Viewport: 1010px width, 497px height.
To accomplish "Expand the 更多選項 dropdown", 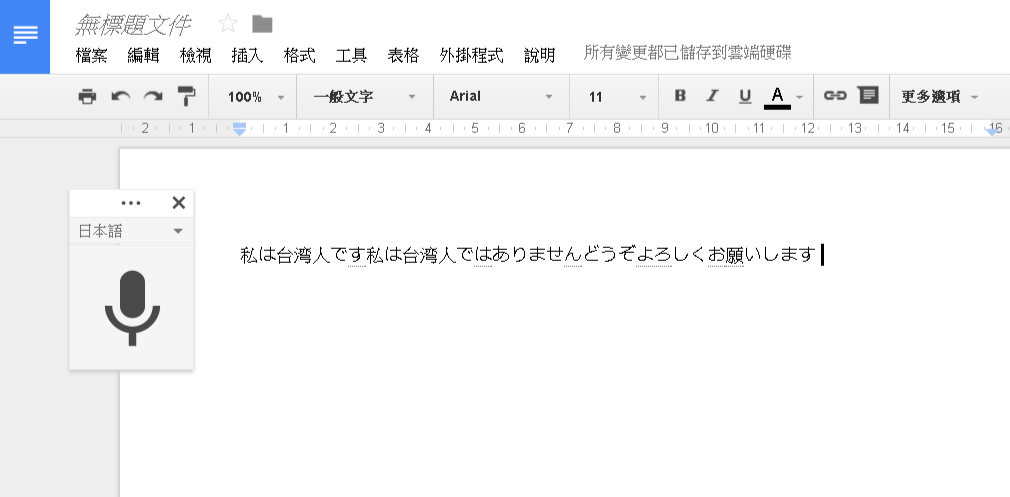I will 940,97.
